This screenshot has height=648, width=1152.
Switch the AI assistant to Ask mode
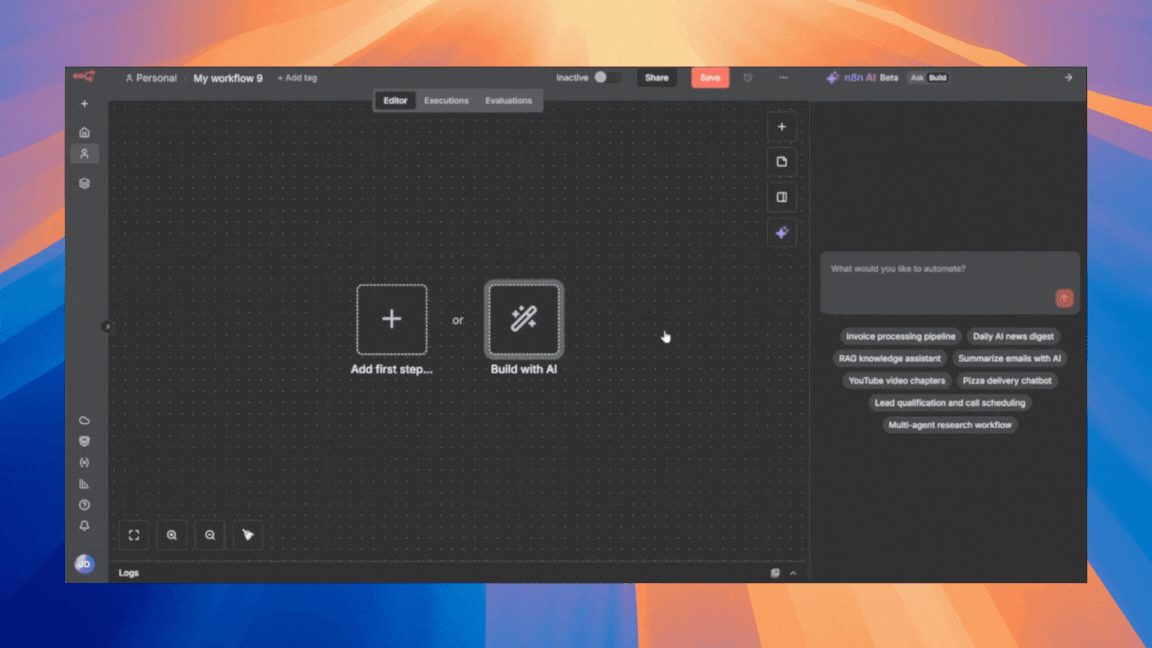click(x=917, y=77)
